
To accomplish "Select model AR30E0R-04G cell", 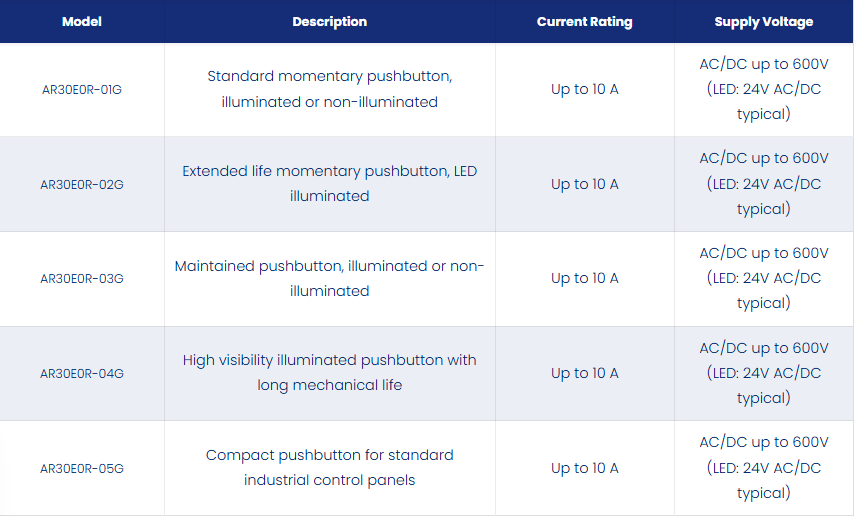I will point(82,373).
